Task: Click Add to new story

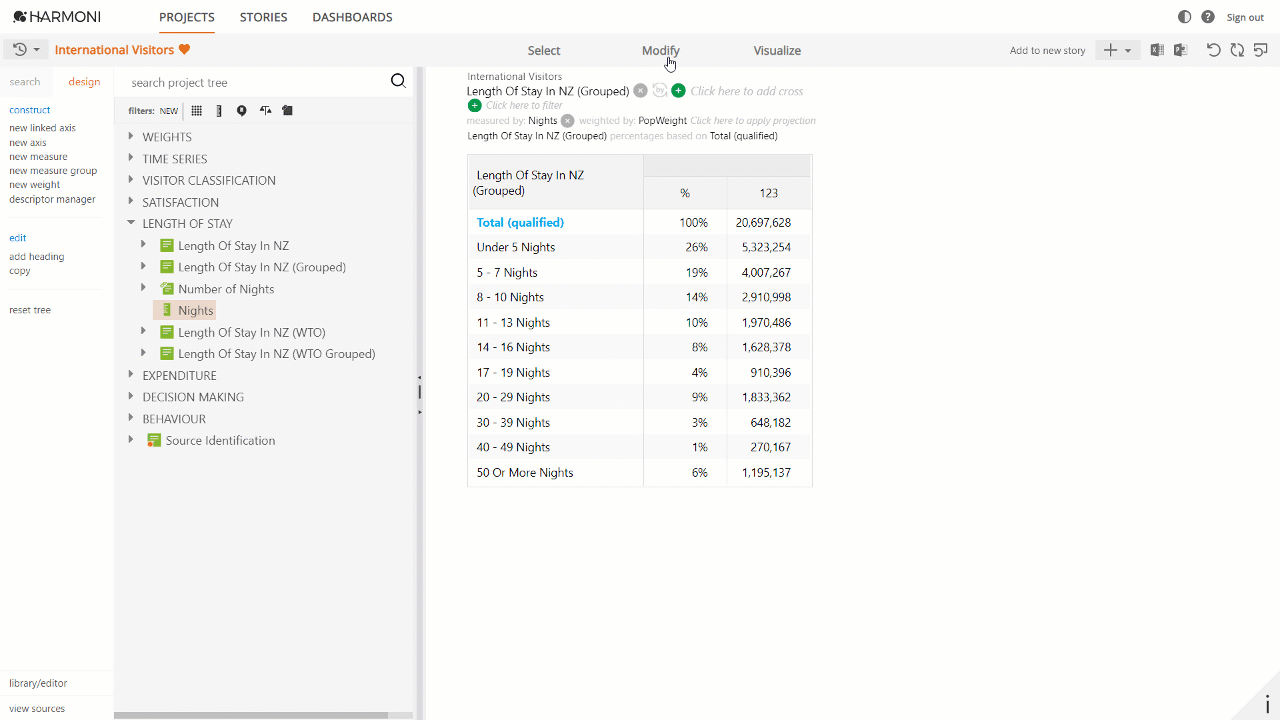Action: click(x=1047, y=51)
